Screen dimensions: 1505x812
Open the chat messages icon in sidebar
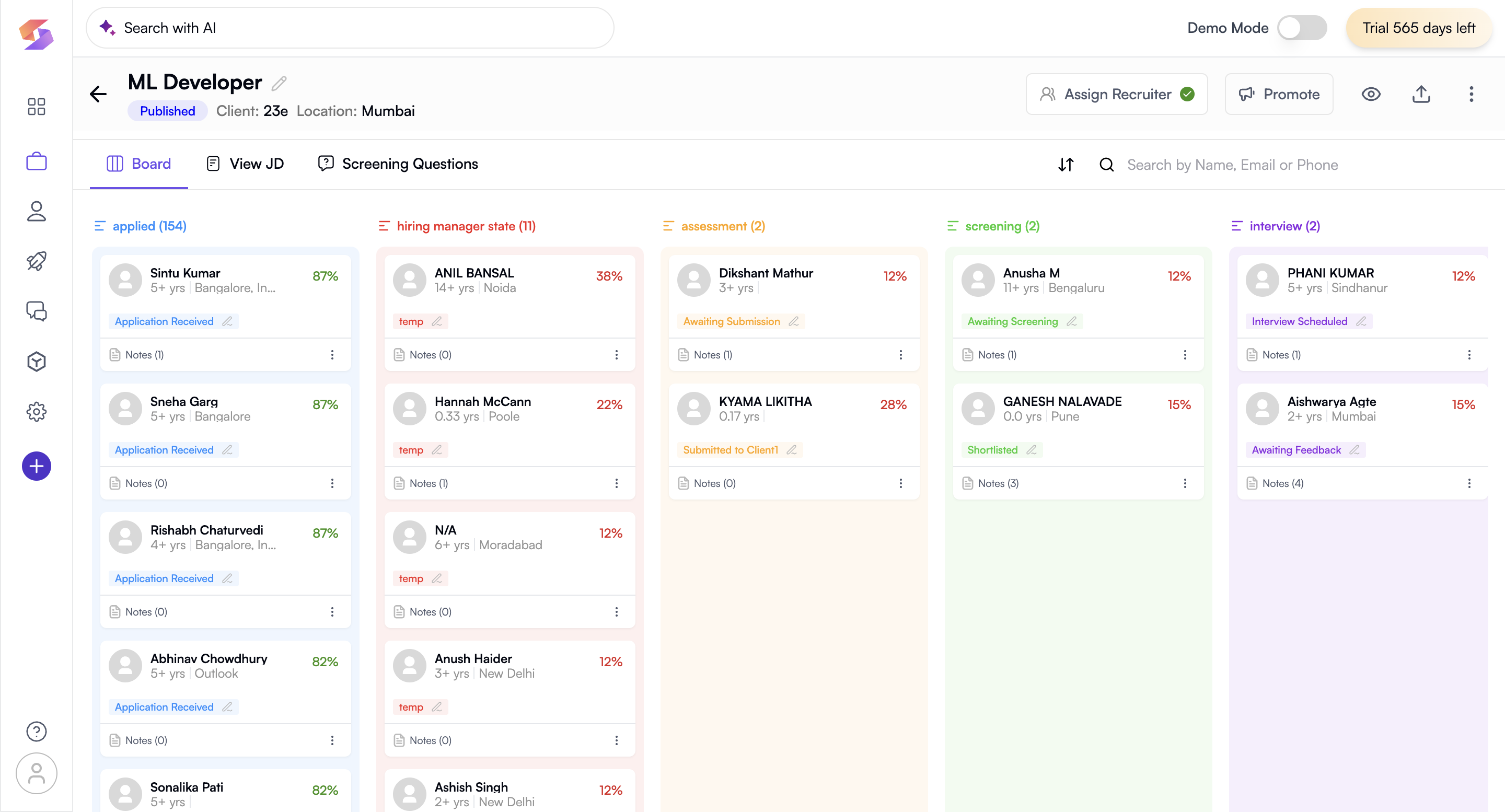(36, 311)
